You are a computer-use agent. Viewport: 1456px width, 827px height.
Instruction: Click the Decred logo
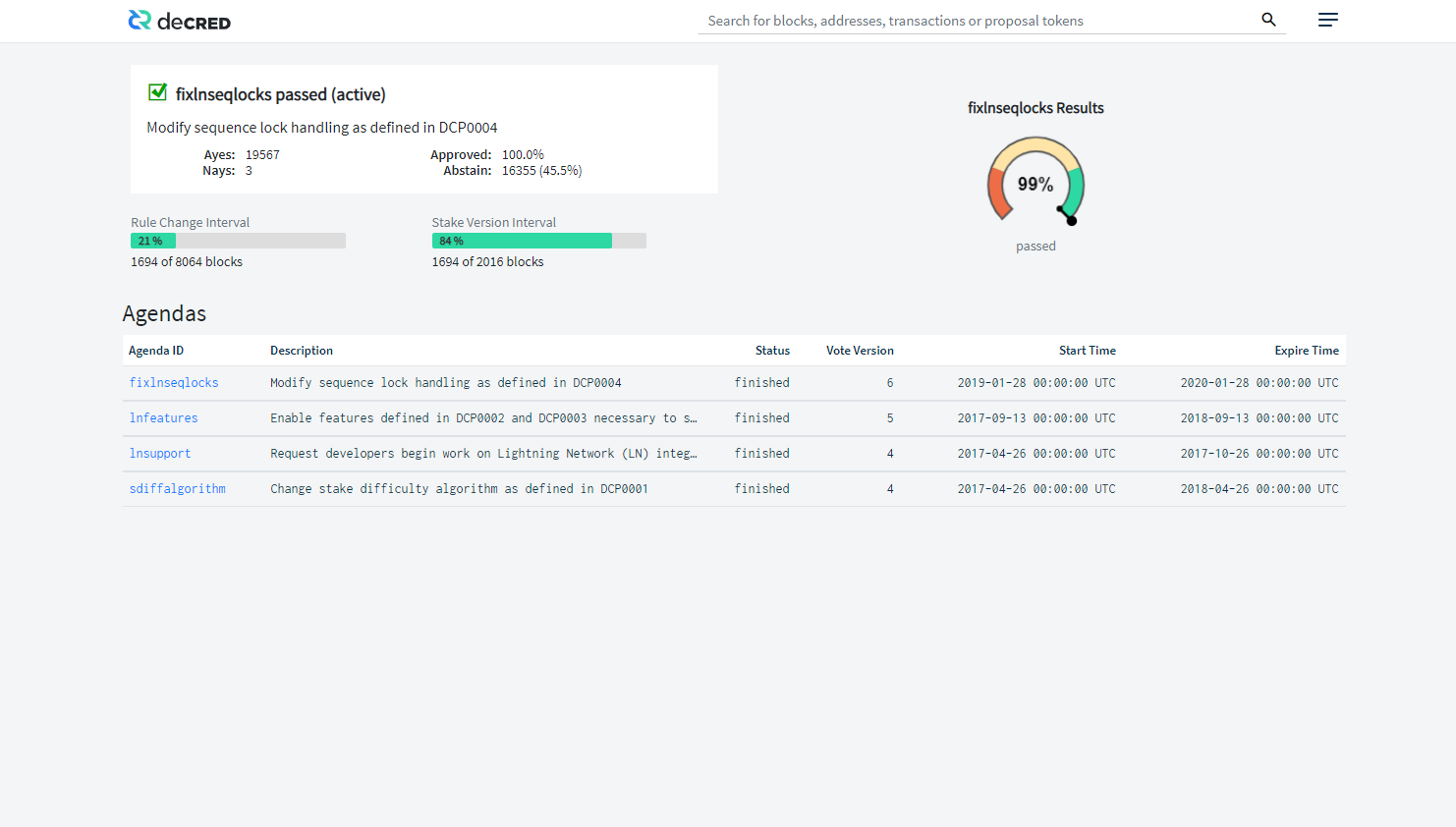pyautogui.click(x=179, y=21)
